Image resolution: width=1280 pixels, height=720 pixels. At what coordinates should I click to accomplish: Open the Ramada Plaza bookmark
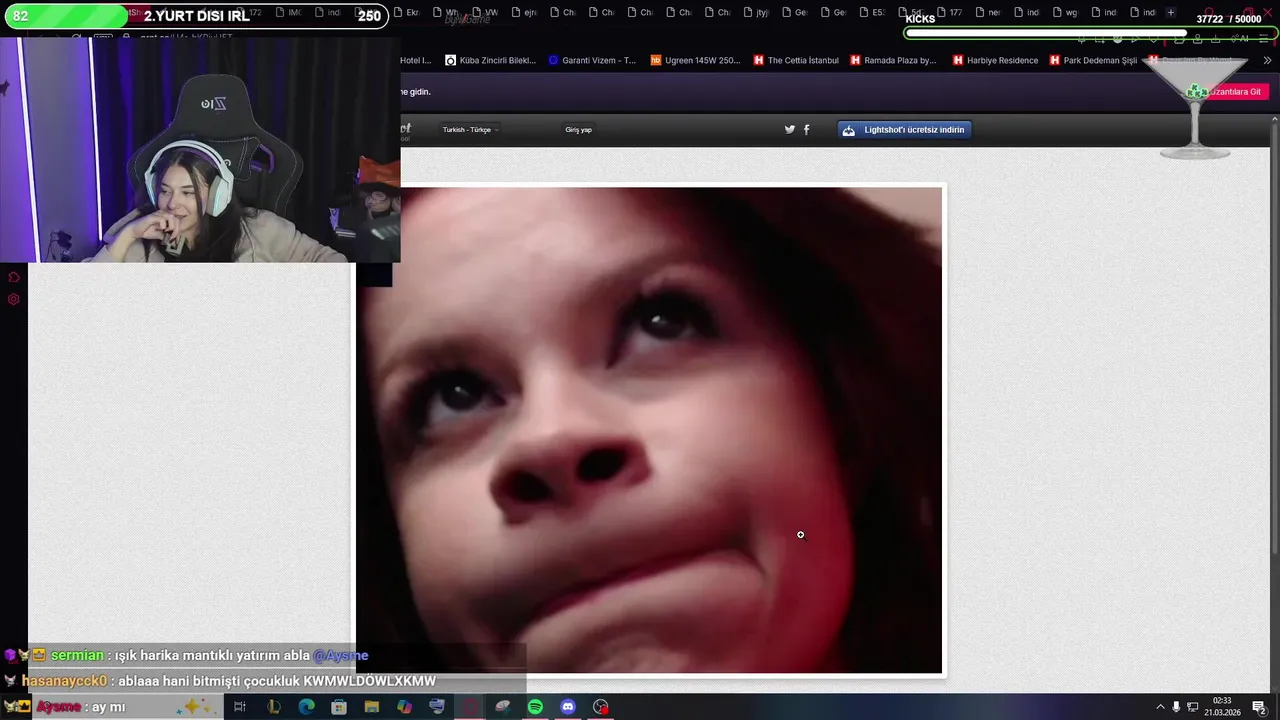(x=893, y=60)
